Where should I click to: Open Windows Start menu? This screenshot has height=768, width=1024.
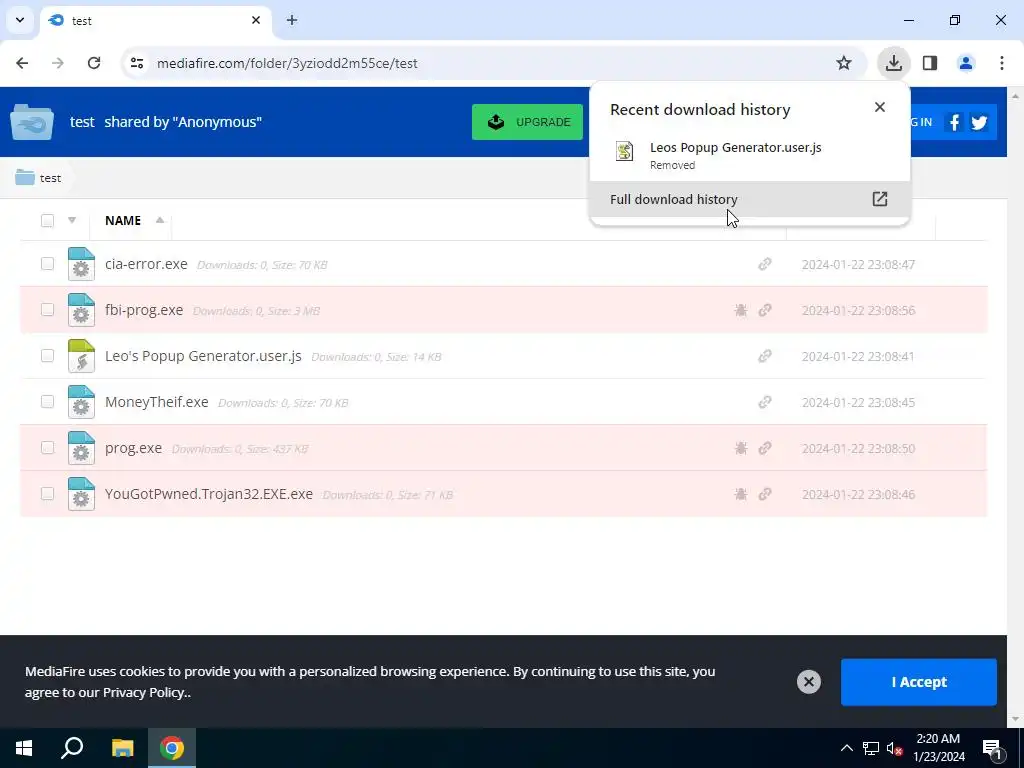[x=24, y=748]
